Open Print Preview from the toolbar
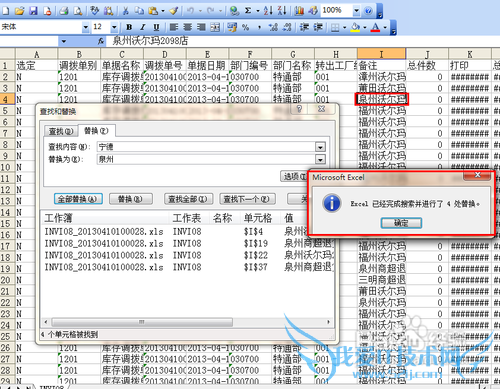Image resolution: width=500 pixels, height=389 pixels. click(78, 11)
